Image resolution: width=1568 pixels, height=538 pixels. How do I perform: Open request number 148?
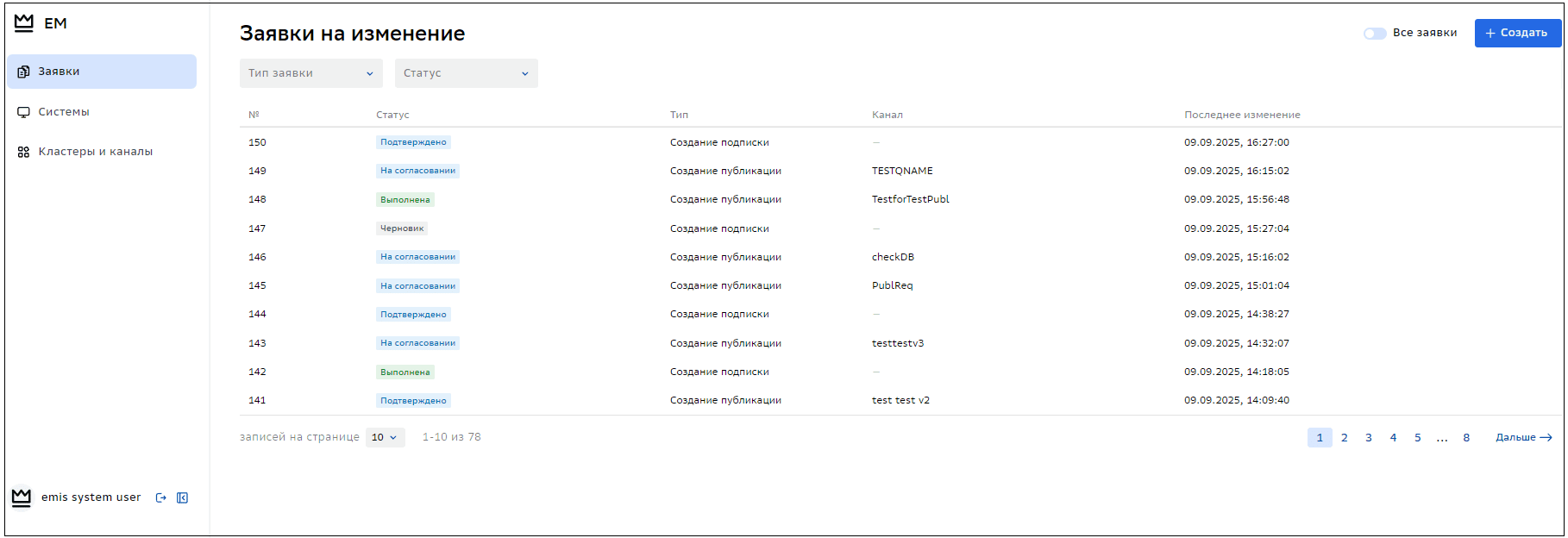900,199
